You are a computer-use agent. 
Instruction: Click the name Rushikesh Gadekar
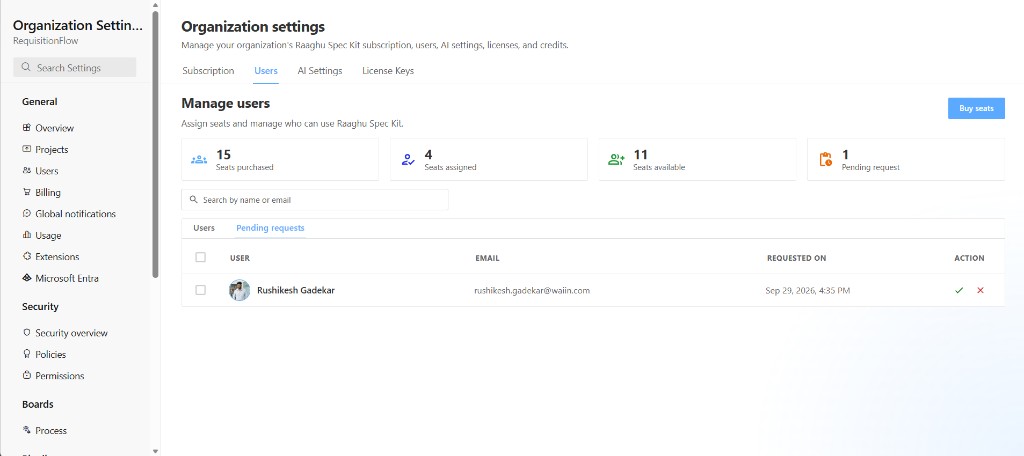[296, 290]
